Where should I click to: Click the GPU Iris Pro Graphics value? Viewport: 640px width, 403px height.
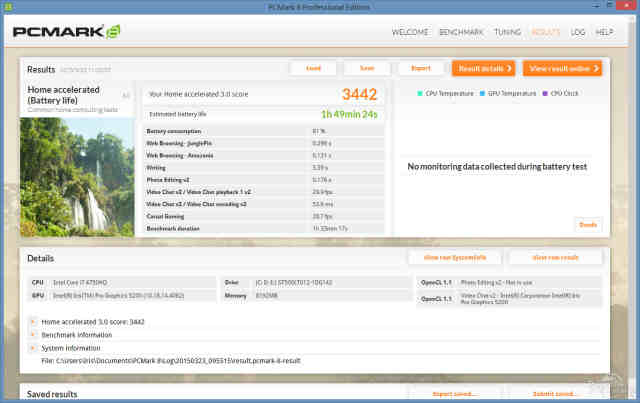tap(118, 296)
